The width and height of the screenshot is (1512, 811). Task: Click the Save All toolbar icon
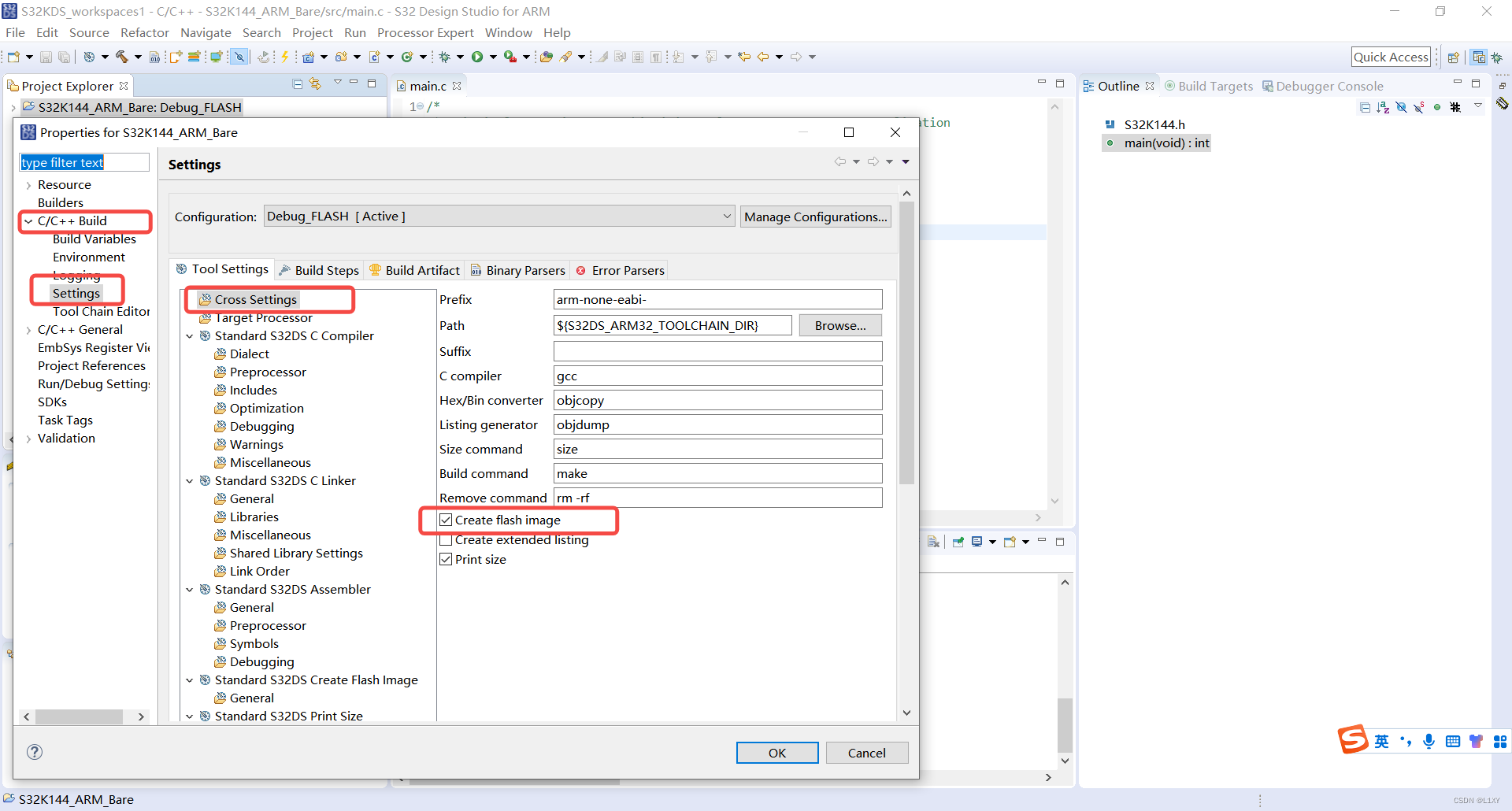65,57
